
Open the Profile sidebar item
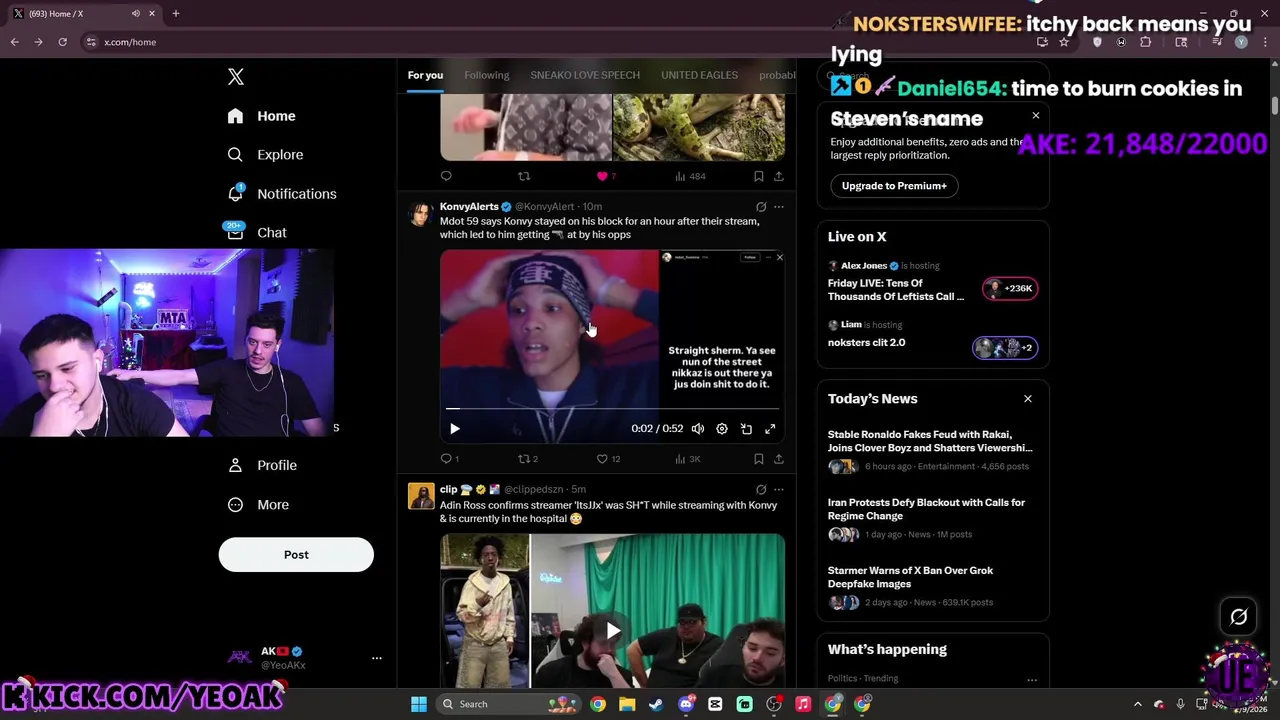pyautogui.click(x=262, y=465)
